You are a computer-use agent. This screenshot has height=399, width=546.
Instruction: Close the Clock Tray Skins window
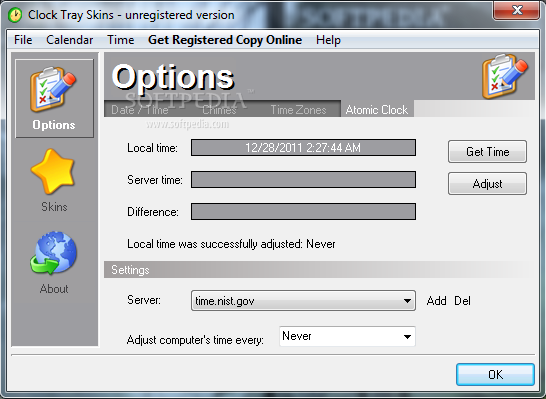tap(516, 10)
